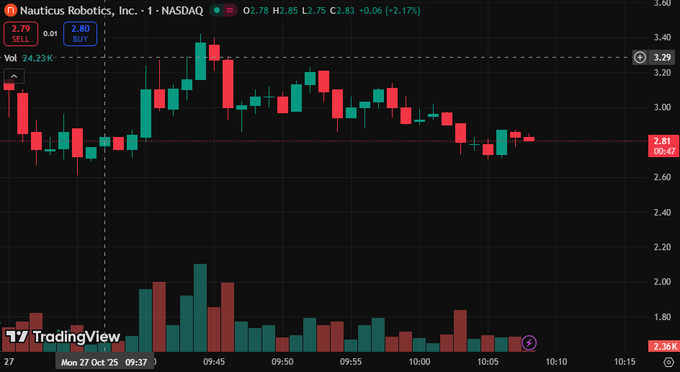Viewport: 680px width, 372px height.
Task: Click the plus icon beside 3.29 price
Action: click(640, 57)
